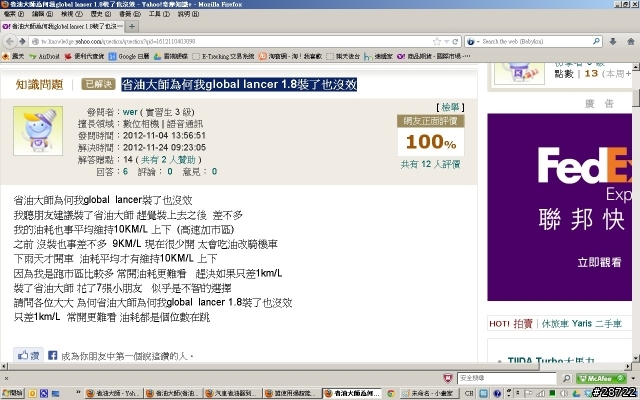Click the 開始 Start button
640x400 pixels.
click(13, 393)
